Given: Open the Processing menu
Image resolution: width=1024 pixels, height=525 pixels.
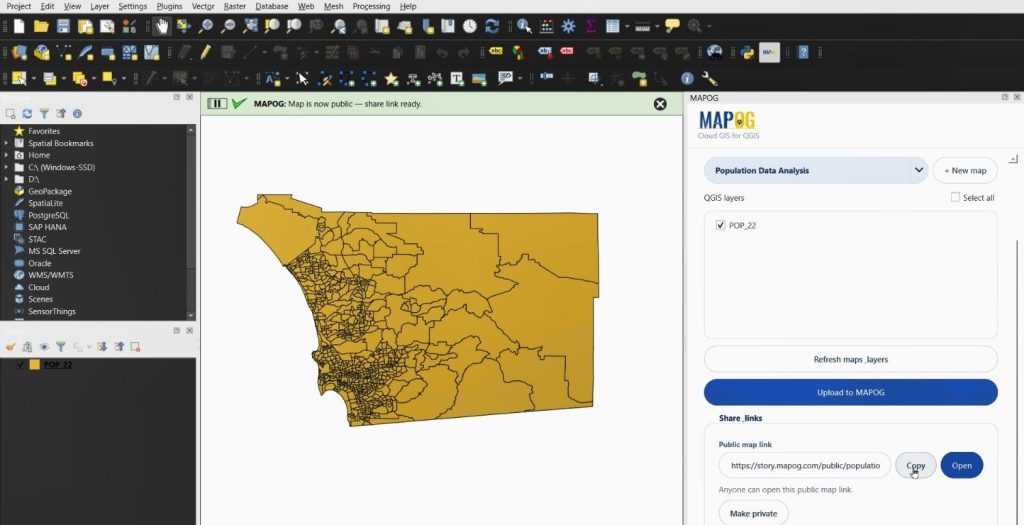Looking at the screenshot, I should pos(371,7).
